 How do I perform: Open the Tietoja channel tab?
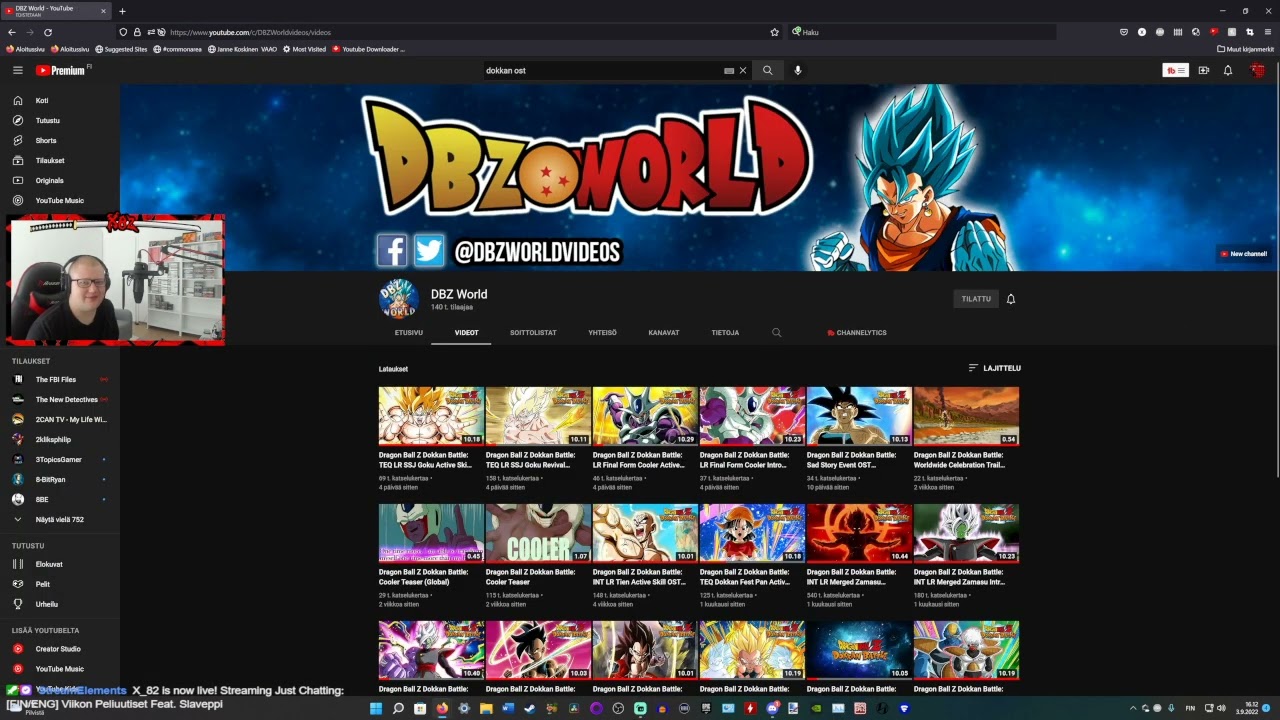click(x=725, y=333)
